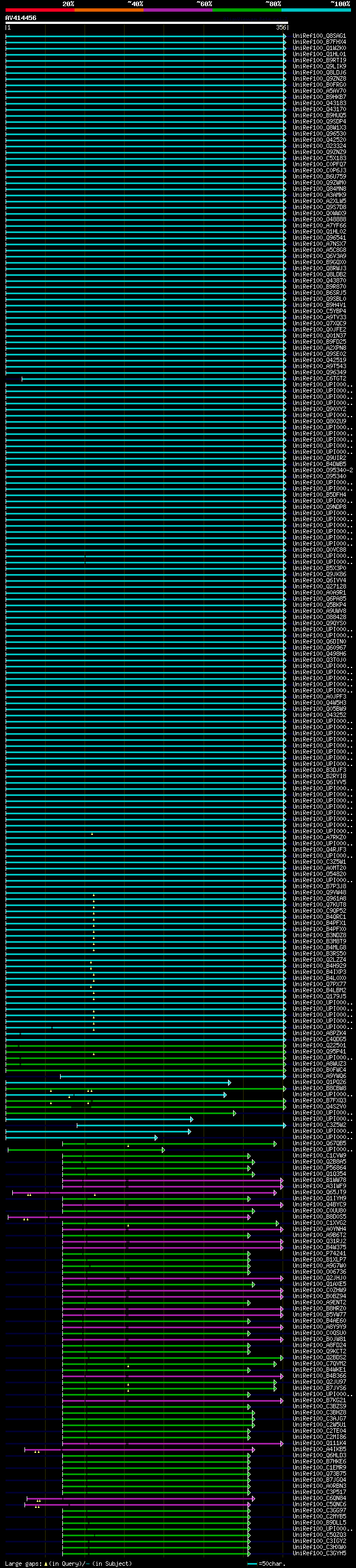Click the red 20% identity legend segment
Viewport: 356px width, 1568px height.
click(39, 10)
